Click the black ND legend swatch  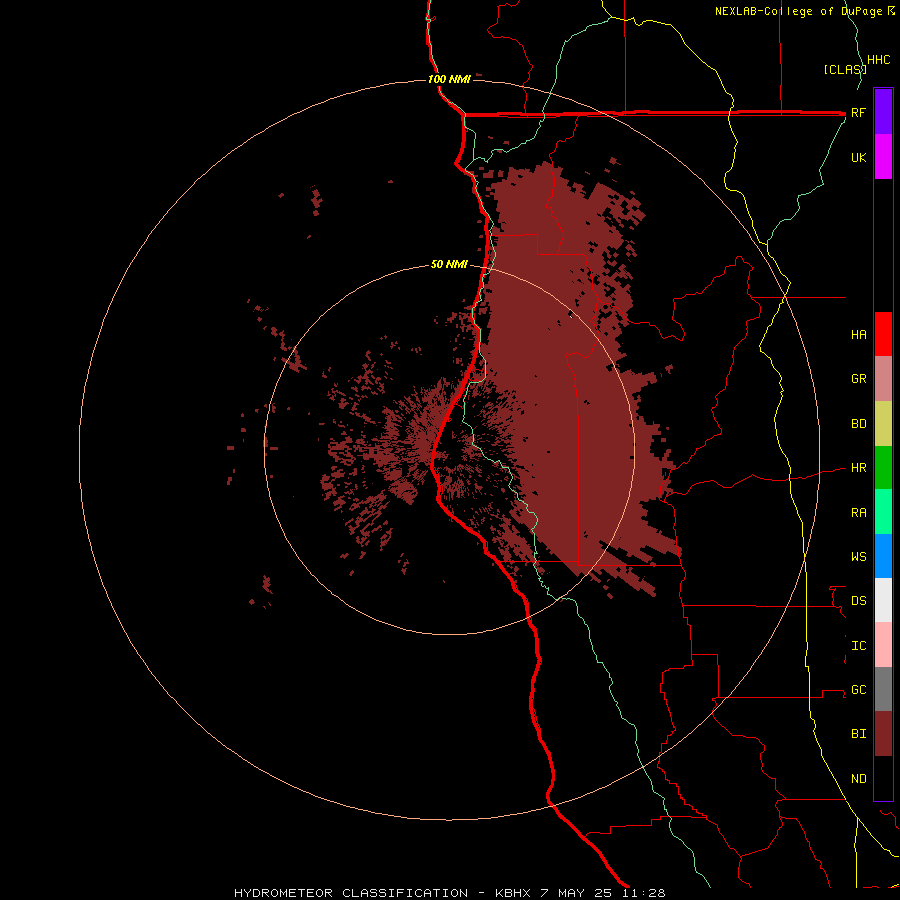pyautogui.click(x=883, y=778)
